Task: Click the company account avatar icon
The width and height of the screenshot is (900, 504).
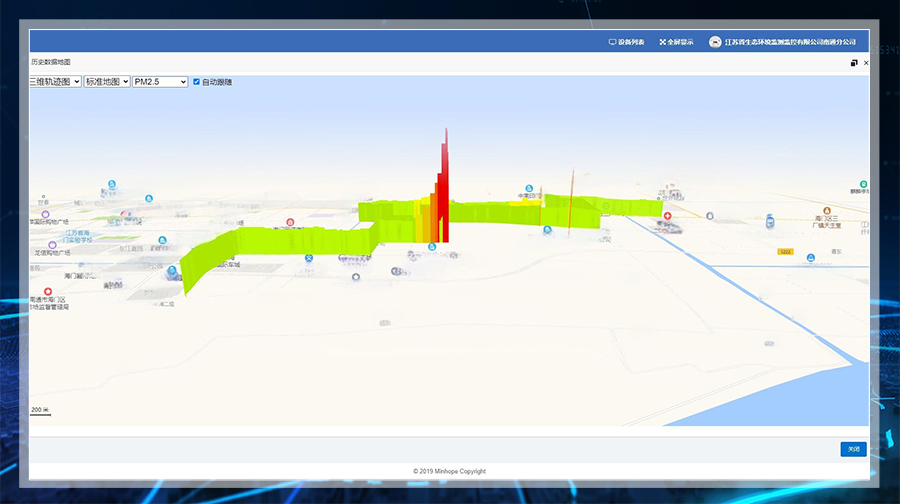Action: coord(715,42)
